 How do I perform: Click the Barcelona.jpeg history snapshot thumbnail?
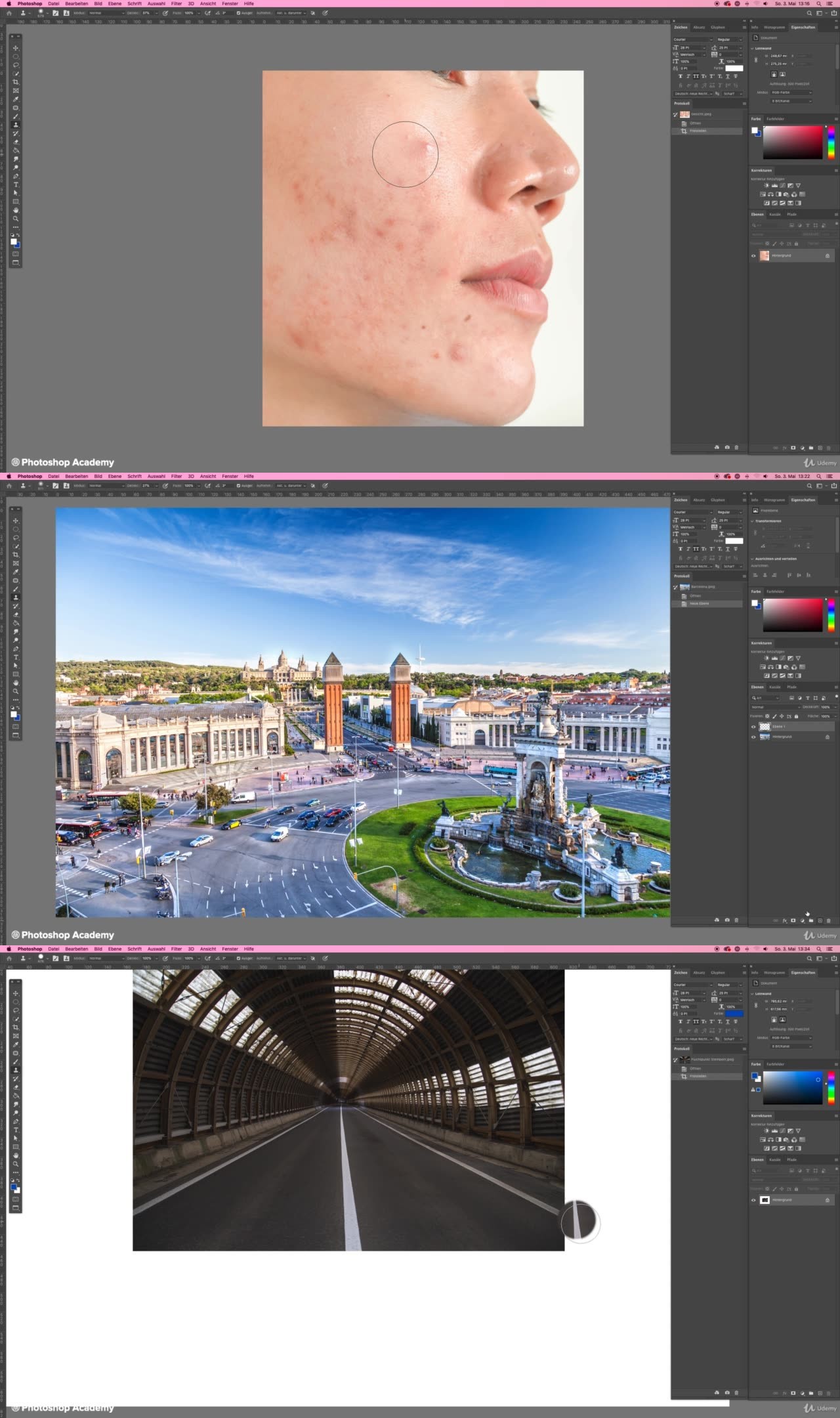(684, 587)
